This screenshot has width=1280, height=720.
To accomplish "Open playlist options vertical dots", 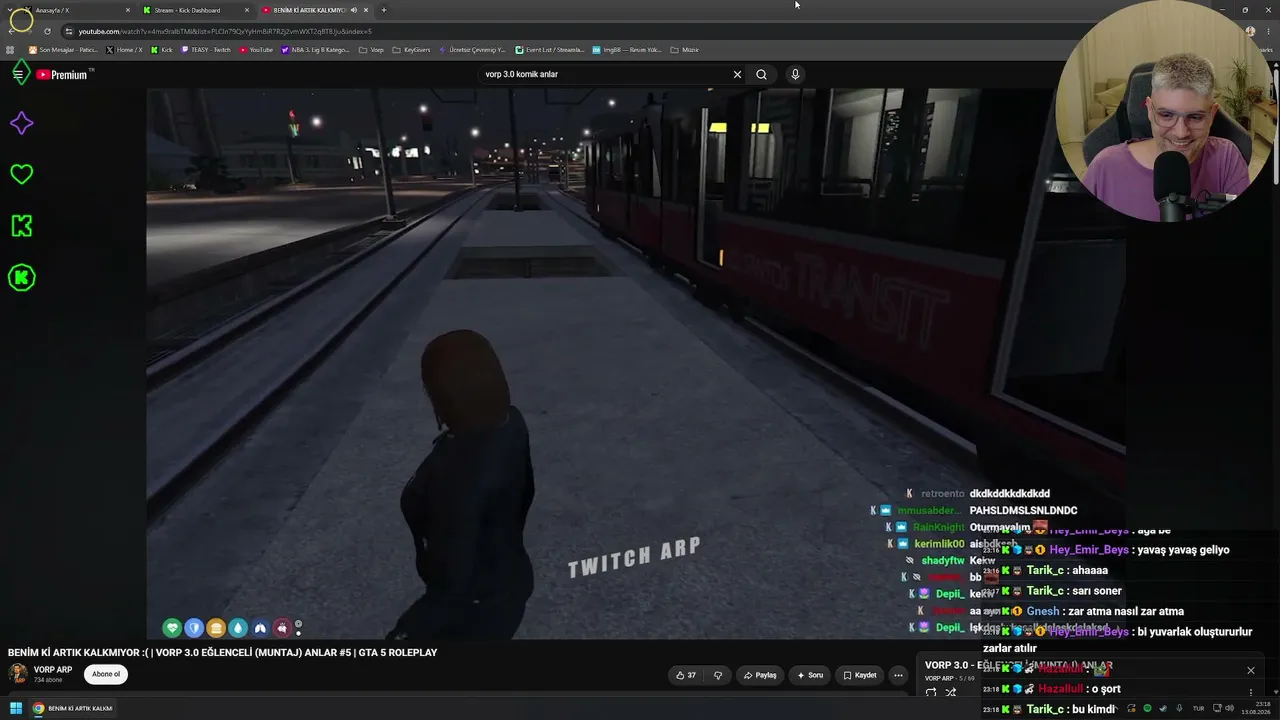I will 1250,692.
